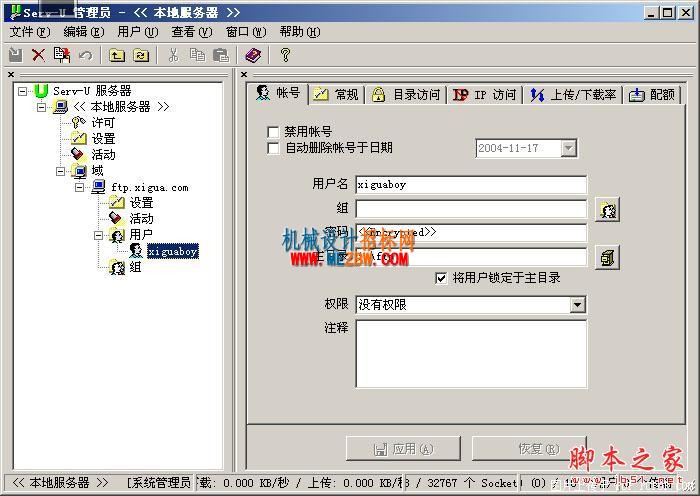Image resolution: width=700 pixels, height=496 pixels.
Task: Switch to the 常规 tab
Action: pos(337,95)
